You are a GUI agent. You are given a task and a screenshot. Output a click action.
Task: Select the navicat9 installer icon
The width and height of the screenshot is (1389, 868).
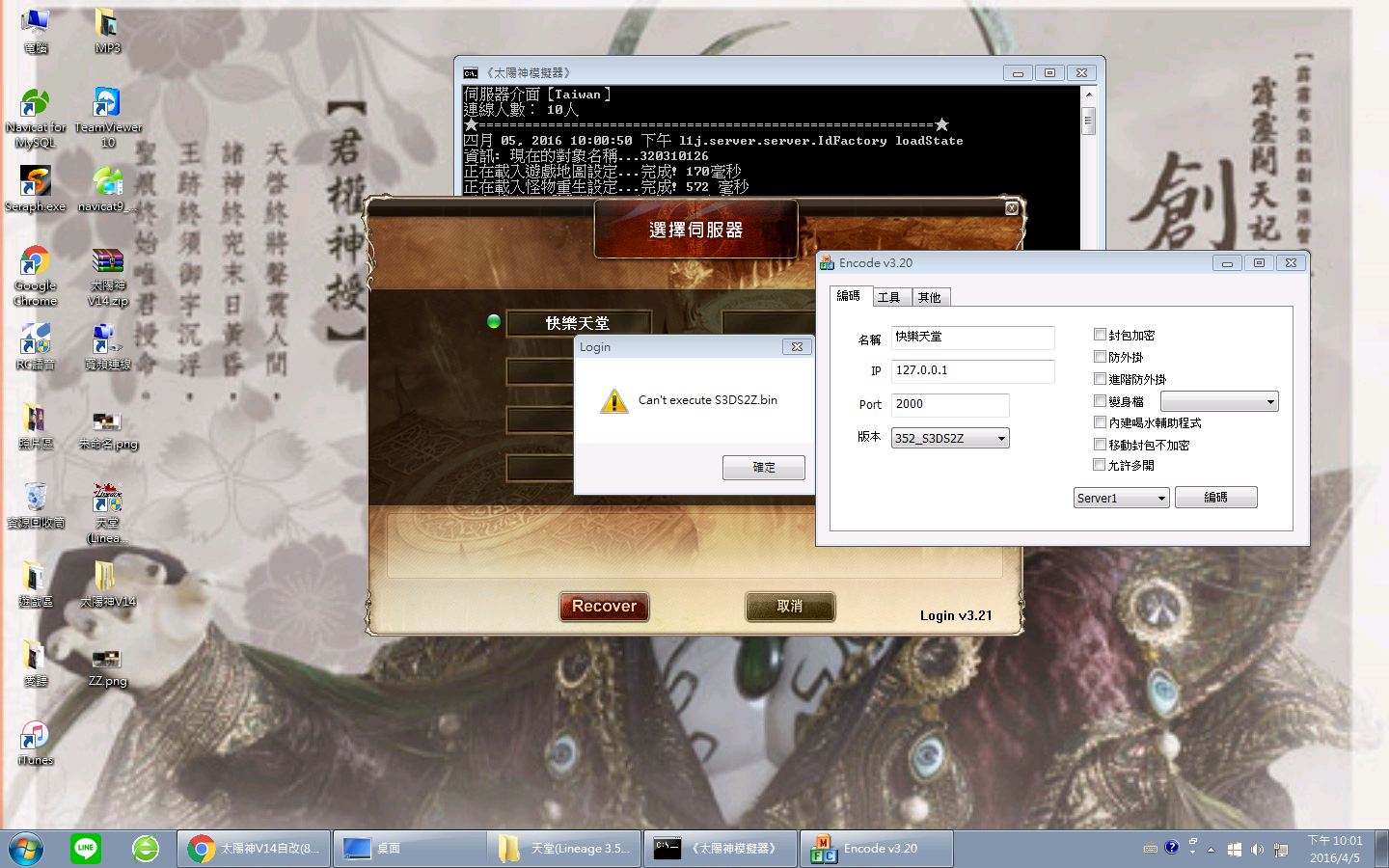point(107,189)
